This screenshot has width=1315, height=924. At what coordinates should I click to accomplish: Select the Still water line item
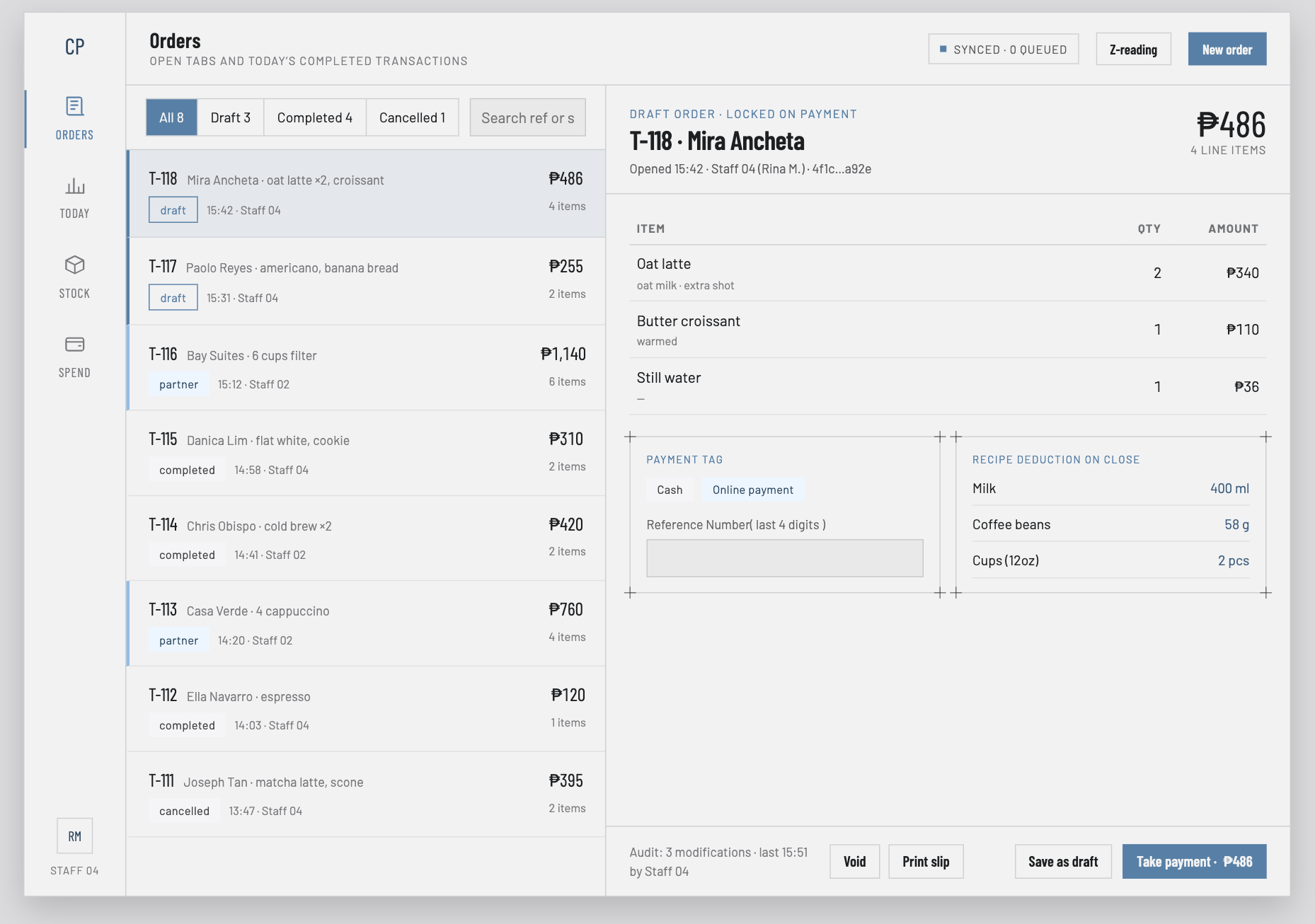click(x=948, y=386)
